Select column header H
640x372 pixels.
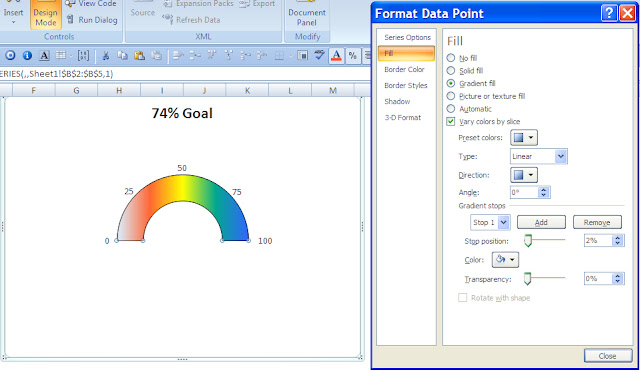point(119,90)
